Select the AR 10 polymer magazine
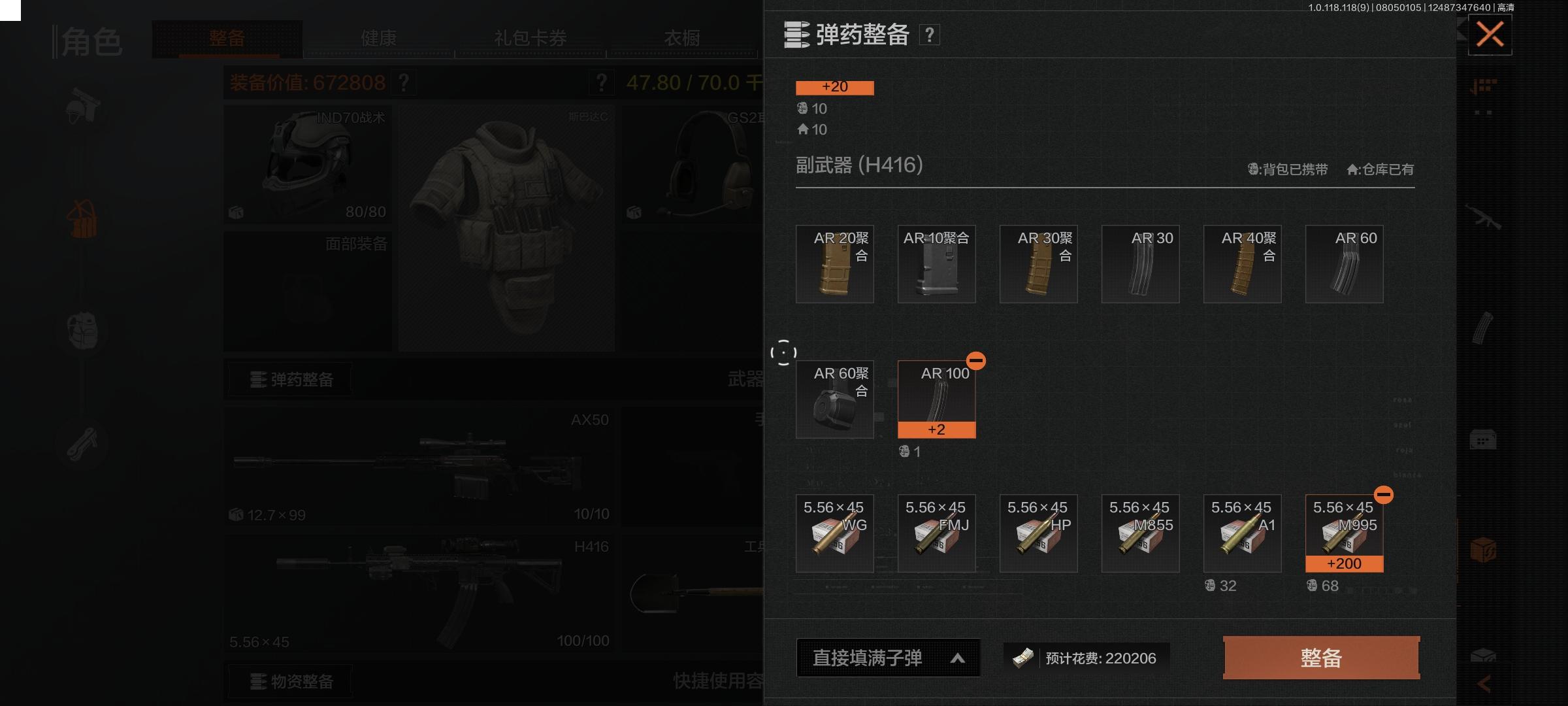The image size is (1568, 706). tap(936, 263)
